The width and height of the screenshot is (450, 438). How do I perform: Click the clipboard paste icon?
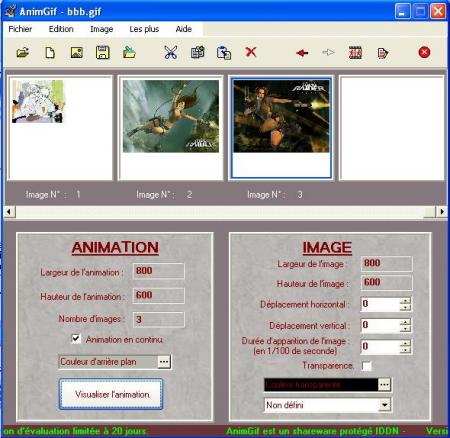click(224, 53)
